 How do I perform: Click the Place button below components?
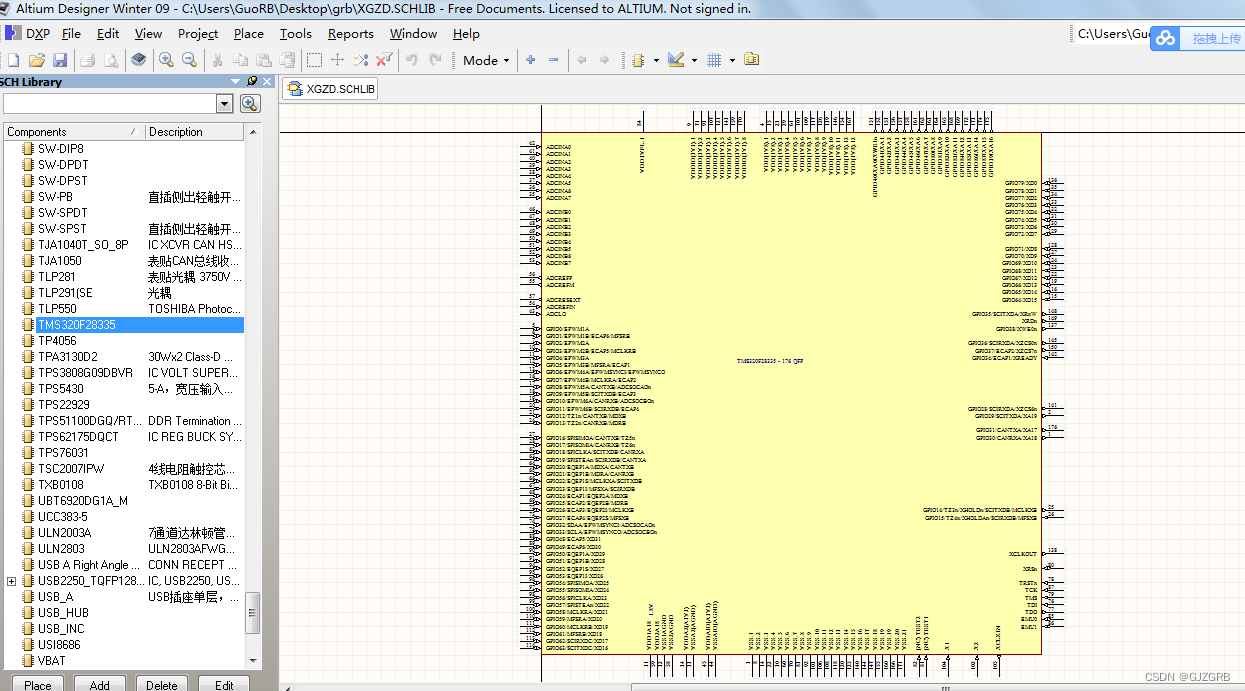pyautogui.click(x=37, y=685)
